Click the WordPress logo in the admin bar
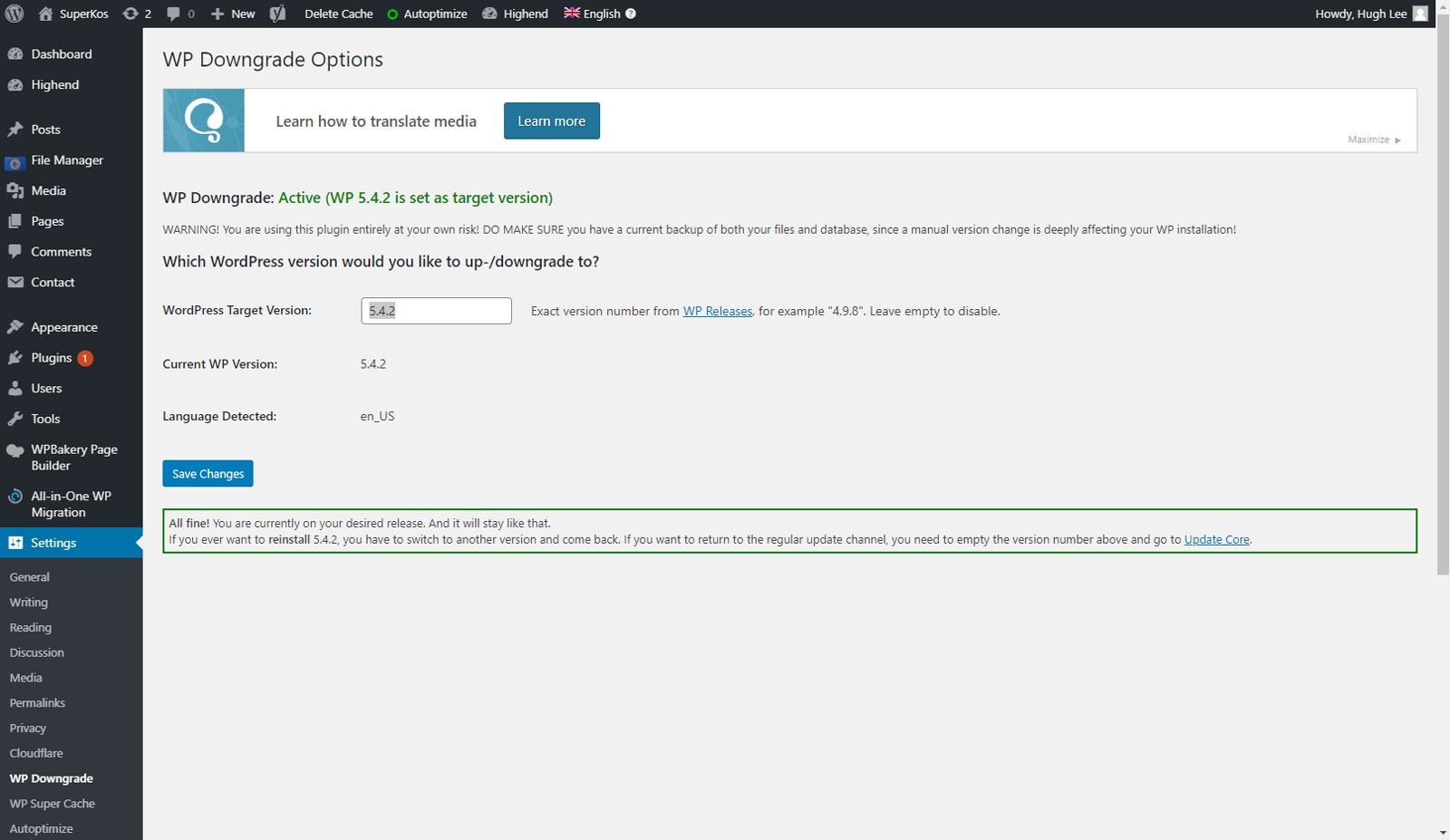Screen dimensions: 1450x840 click(x=14, y=14)
